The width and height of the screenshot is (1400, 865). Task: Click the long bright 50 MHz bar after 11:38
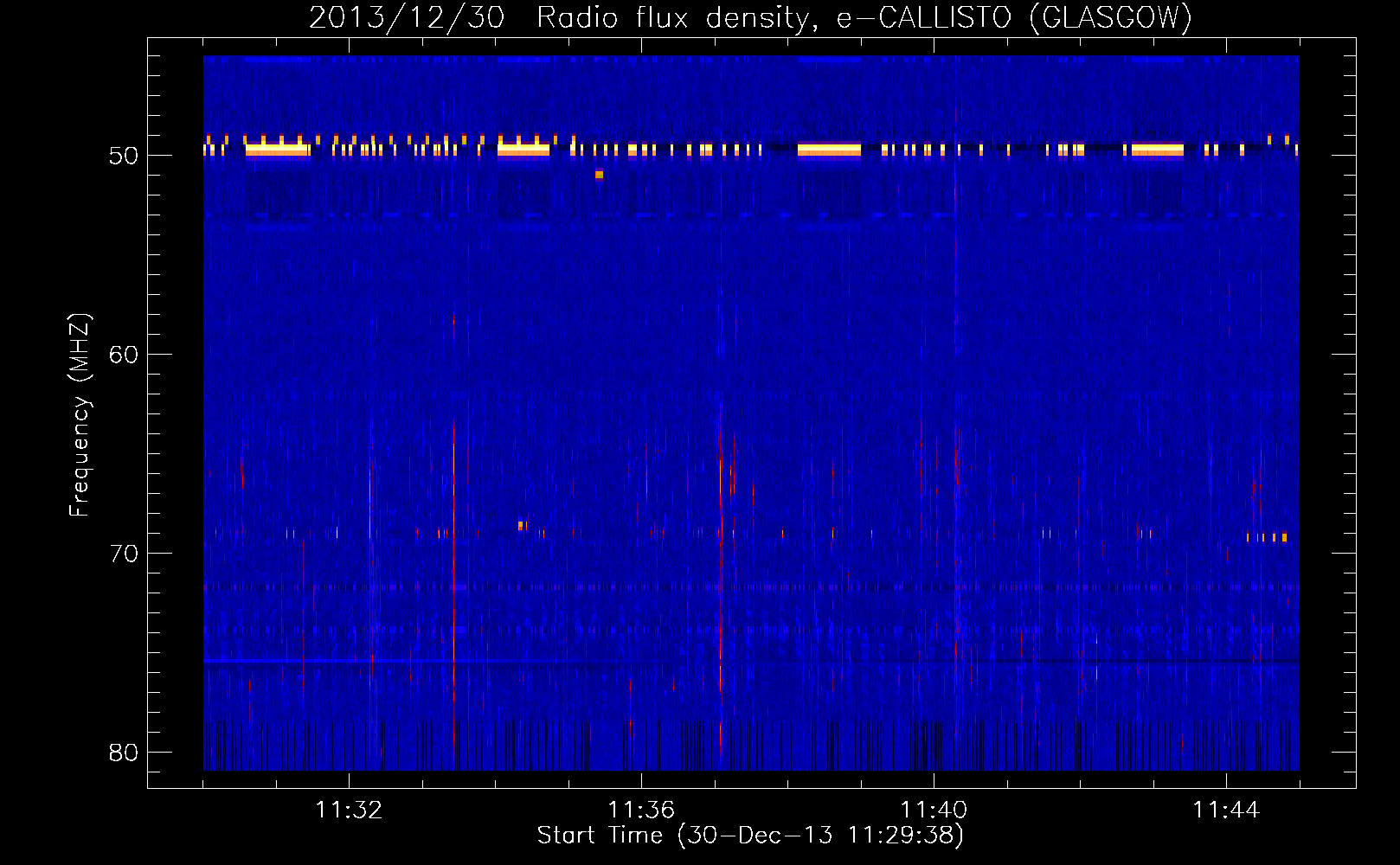pos(829,151)
